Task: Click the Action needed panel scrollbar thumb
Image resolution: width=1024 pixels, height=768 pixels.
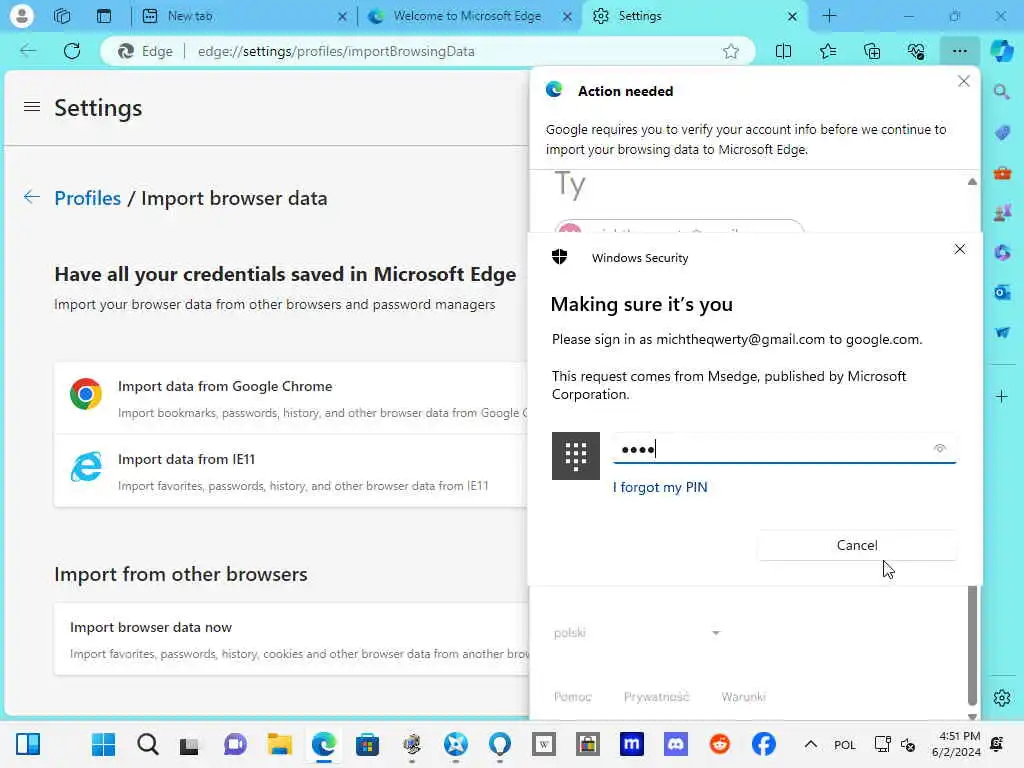Action: pyautogui.click(x=972, y=645)
